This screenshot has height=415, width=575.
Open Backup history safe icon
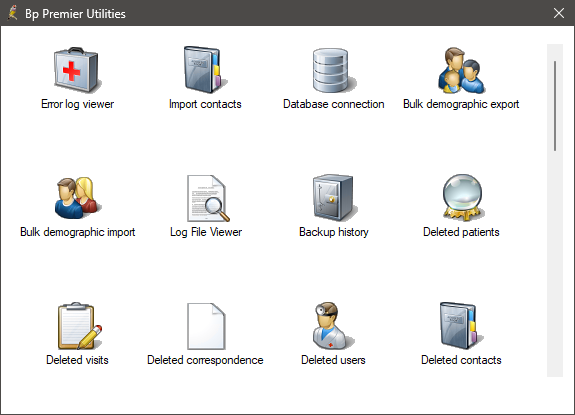(334, 198)
